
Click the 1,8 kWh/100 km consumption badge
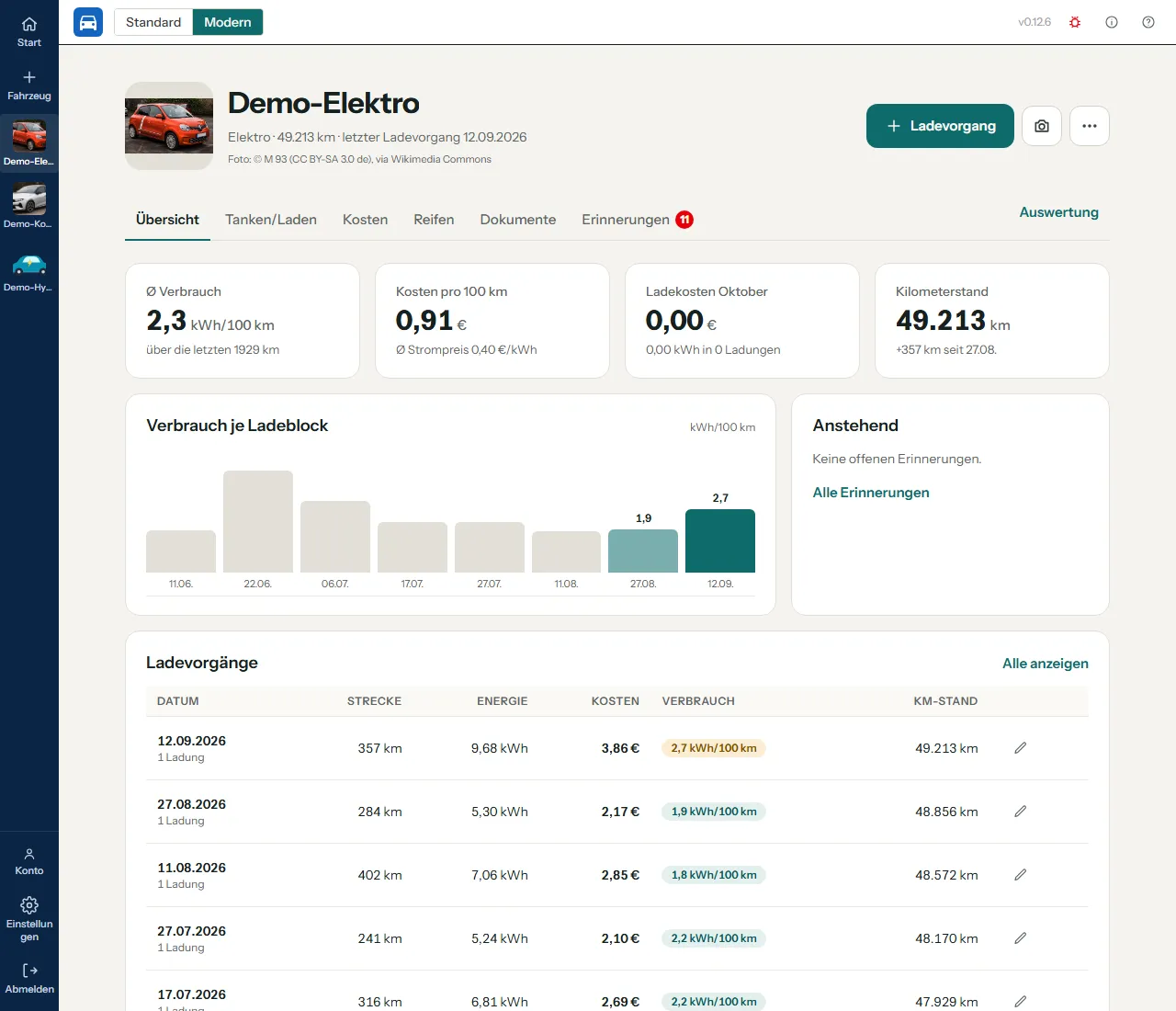(714, 875)
